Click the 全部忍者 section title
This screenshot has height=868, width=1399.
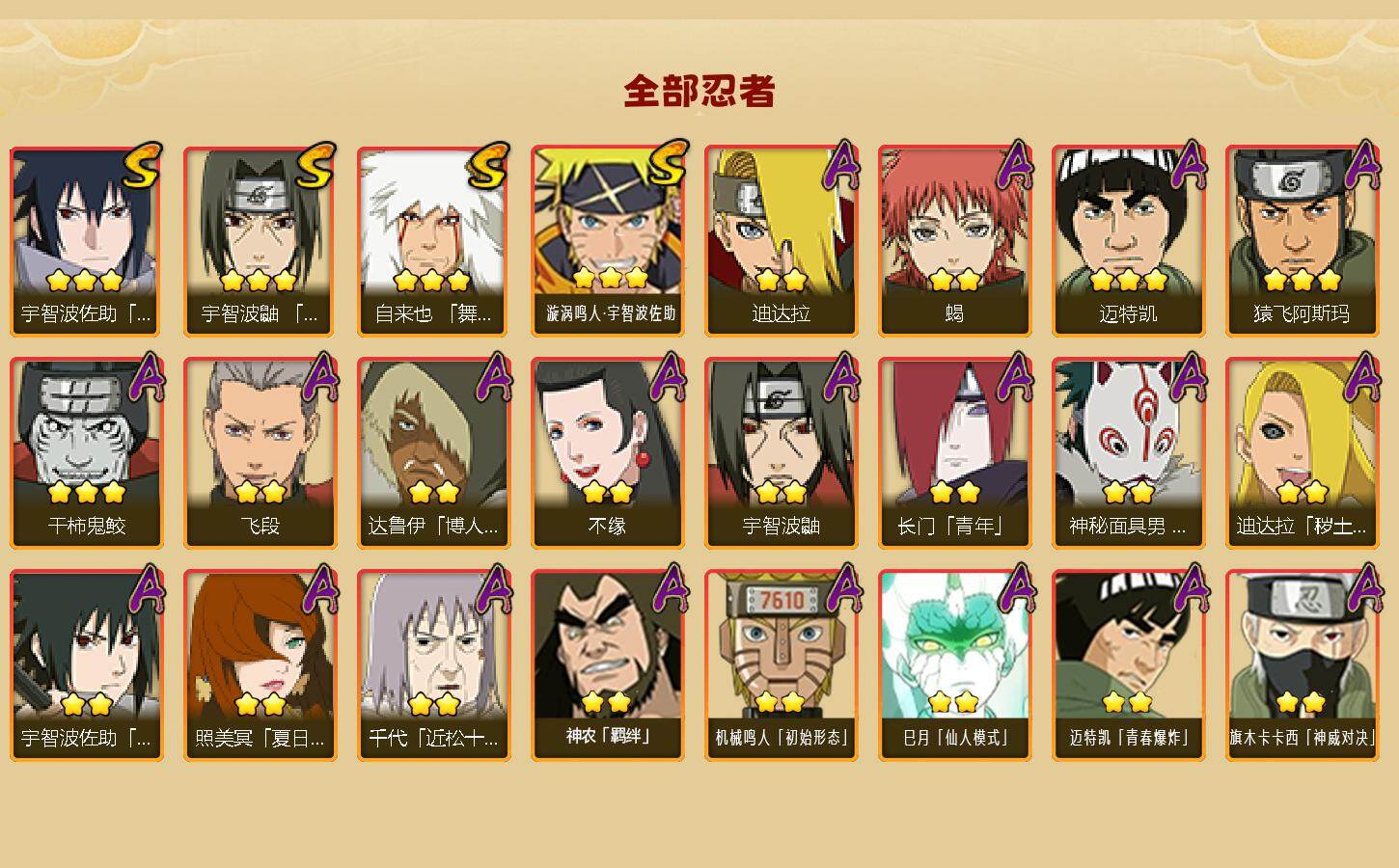tap(699, 92)
